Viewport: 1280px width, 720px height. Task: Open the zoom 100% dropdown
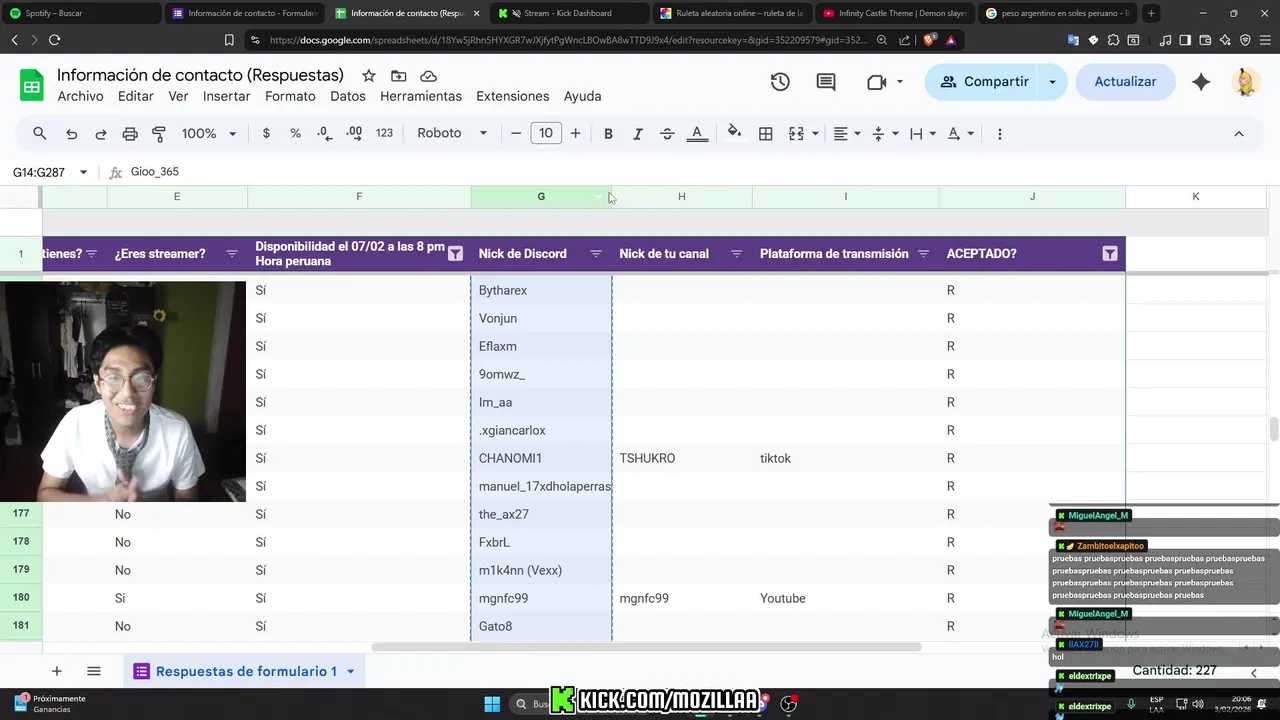tap(209, 133)
